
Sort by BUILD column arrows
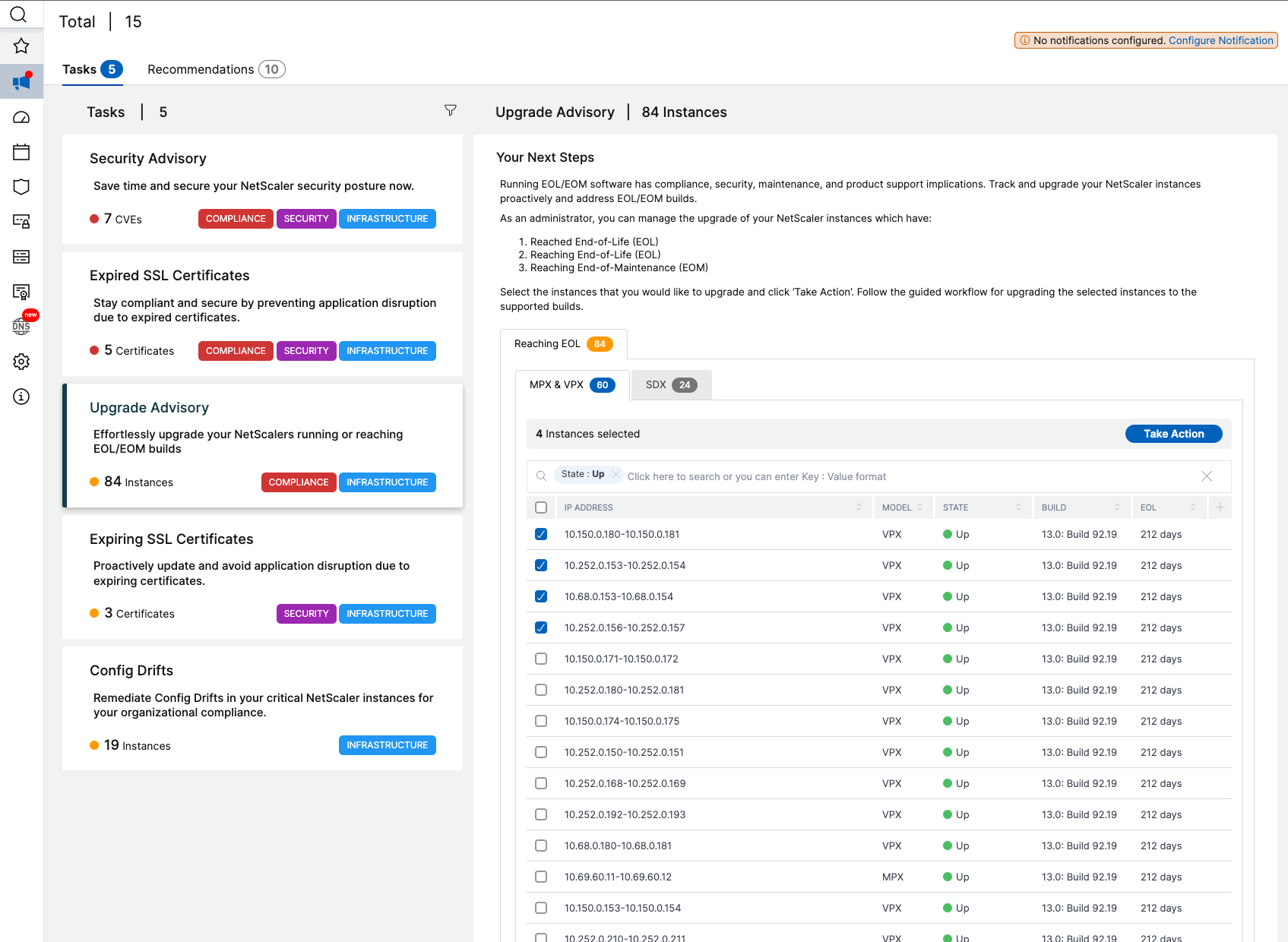[1118, 507]
